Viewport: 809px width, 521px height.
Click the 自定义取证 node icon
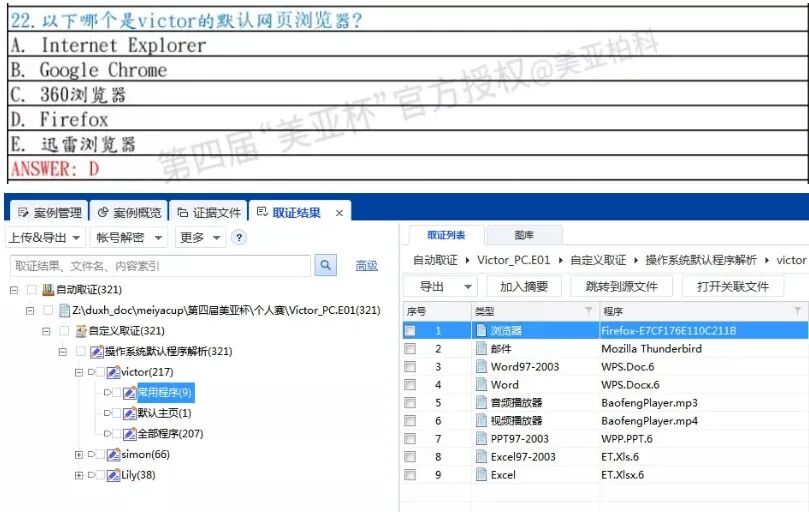[81, 331]
